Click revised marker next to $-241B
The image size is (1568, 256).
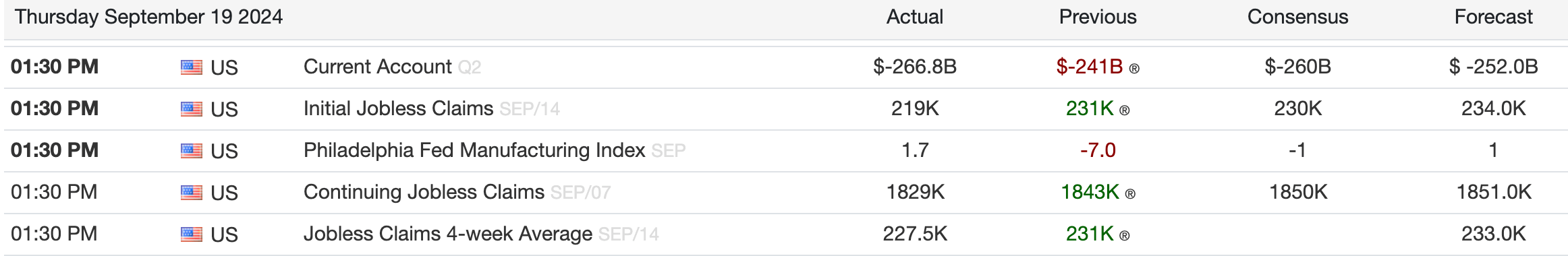[x=1134, y=69]
